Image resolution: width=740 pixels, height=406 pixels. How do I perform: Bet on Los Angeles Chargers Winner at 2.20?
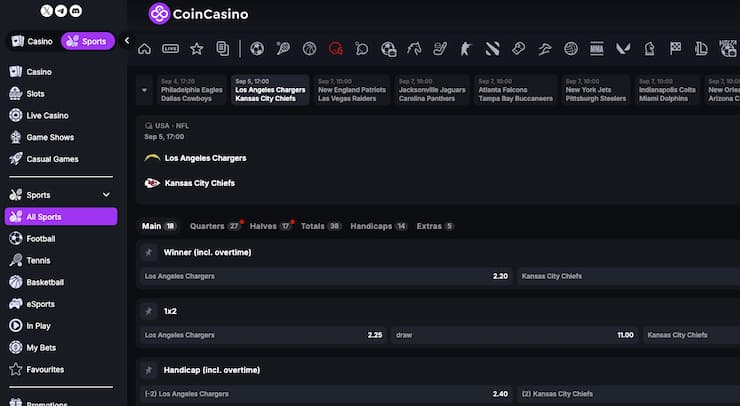pyautogui.click(x=326, y=276)
